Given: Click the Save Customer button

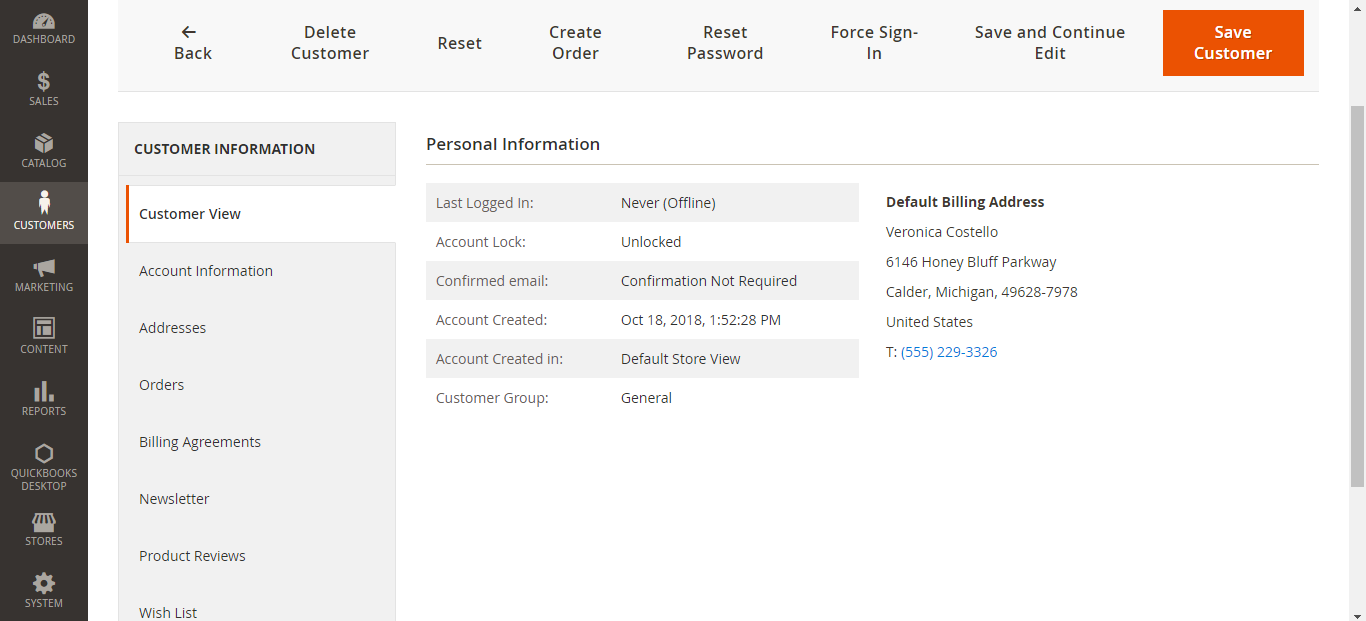Looking at the screenshot, I should [1232, 43].
